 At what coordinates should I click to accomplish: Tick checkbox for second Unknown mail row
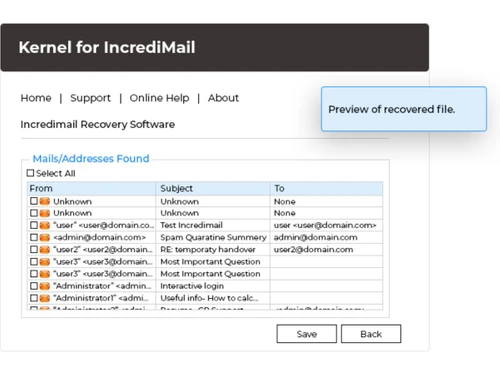pyautogui.click(x=34, y=213)
